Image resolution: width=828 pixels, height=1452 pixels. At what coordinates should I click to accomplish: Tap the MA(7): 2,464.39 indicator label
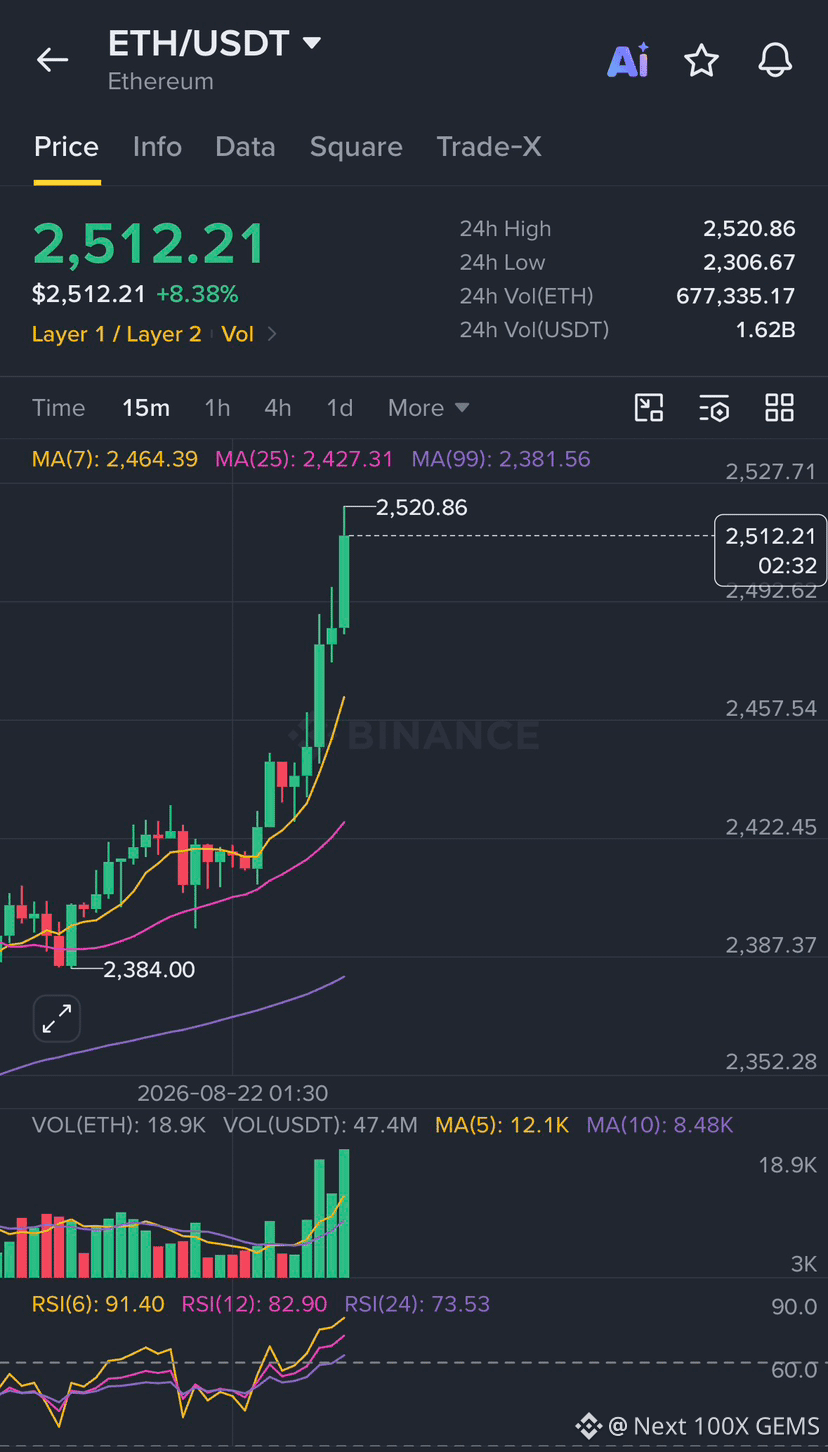(x=115, y=459)
